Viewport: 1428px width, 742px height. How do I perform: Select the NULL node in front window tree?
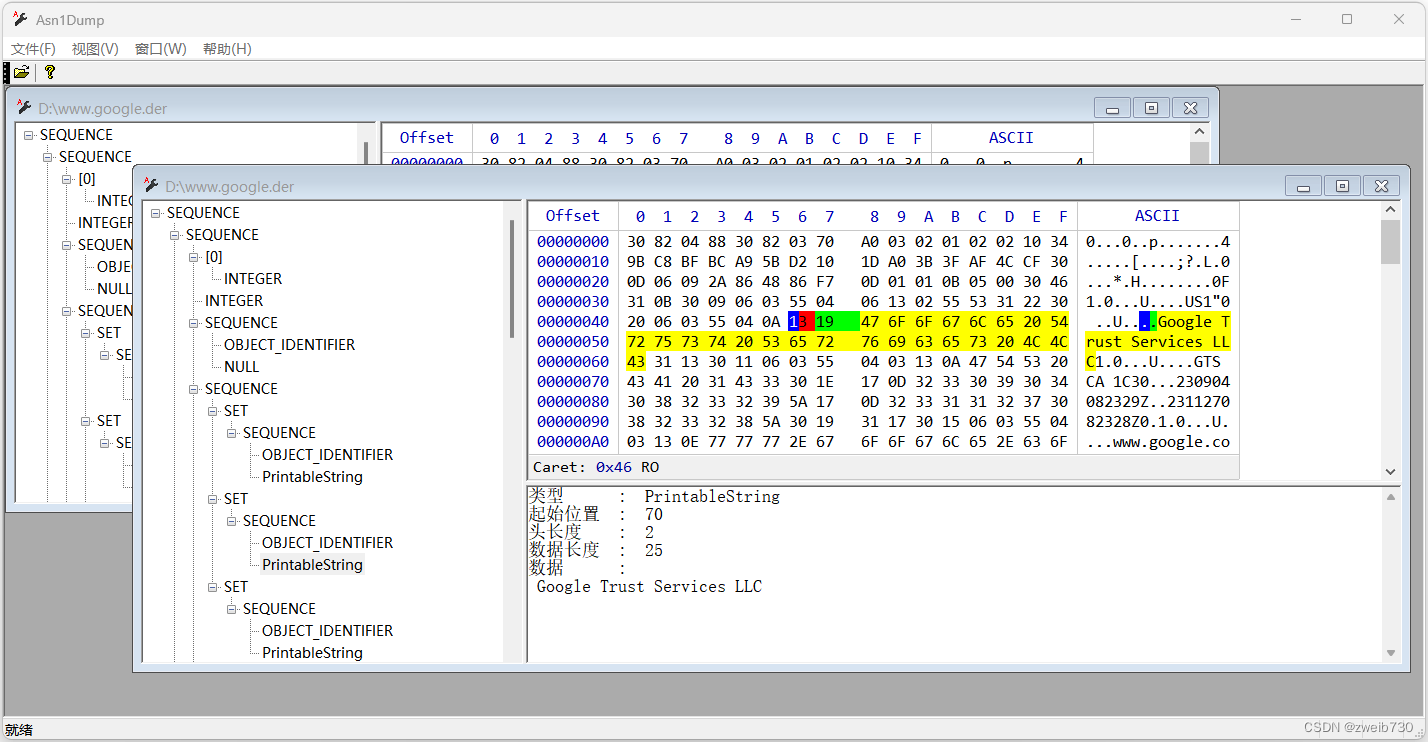click(x=242, y=367)
